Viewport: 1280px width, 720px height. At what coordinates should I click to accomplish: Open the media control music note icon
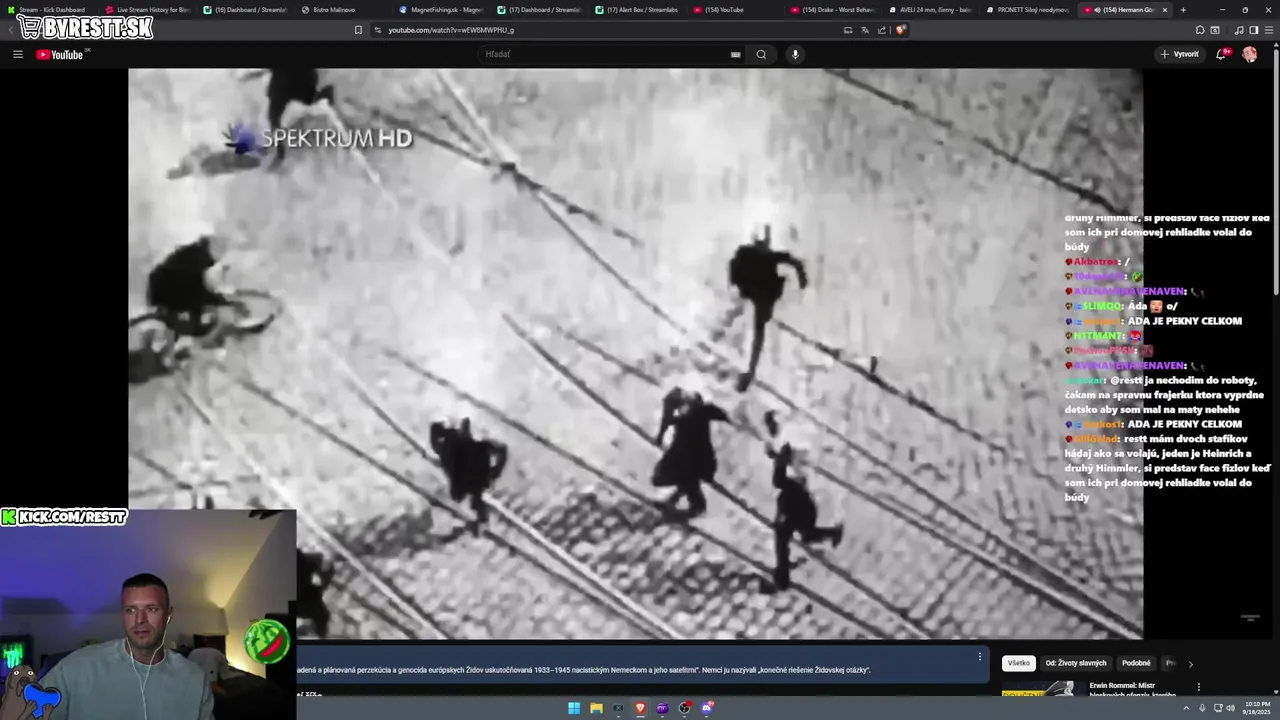[1240, 30]
